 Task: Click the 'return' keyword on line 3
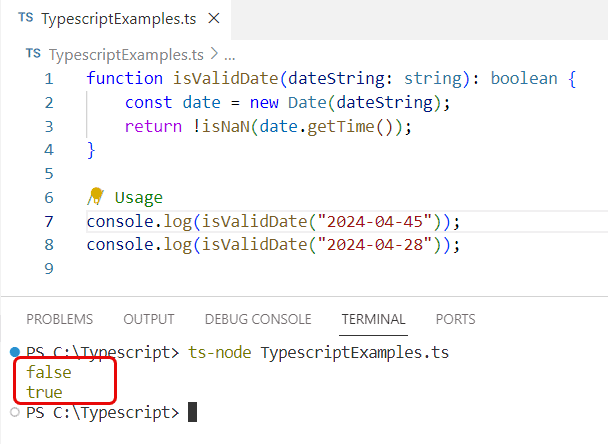[153, 126]
